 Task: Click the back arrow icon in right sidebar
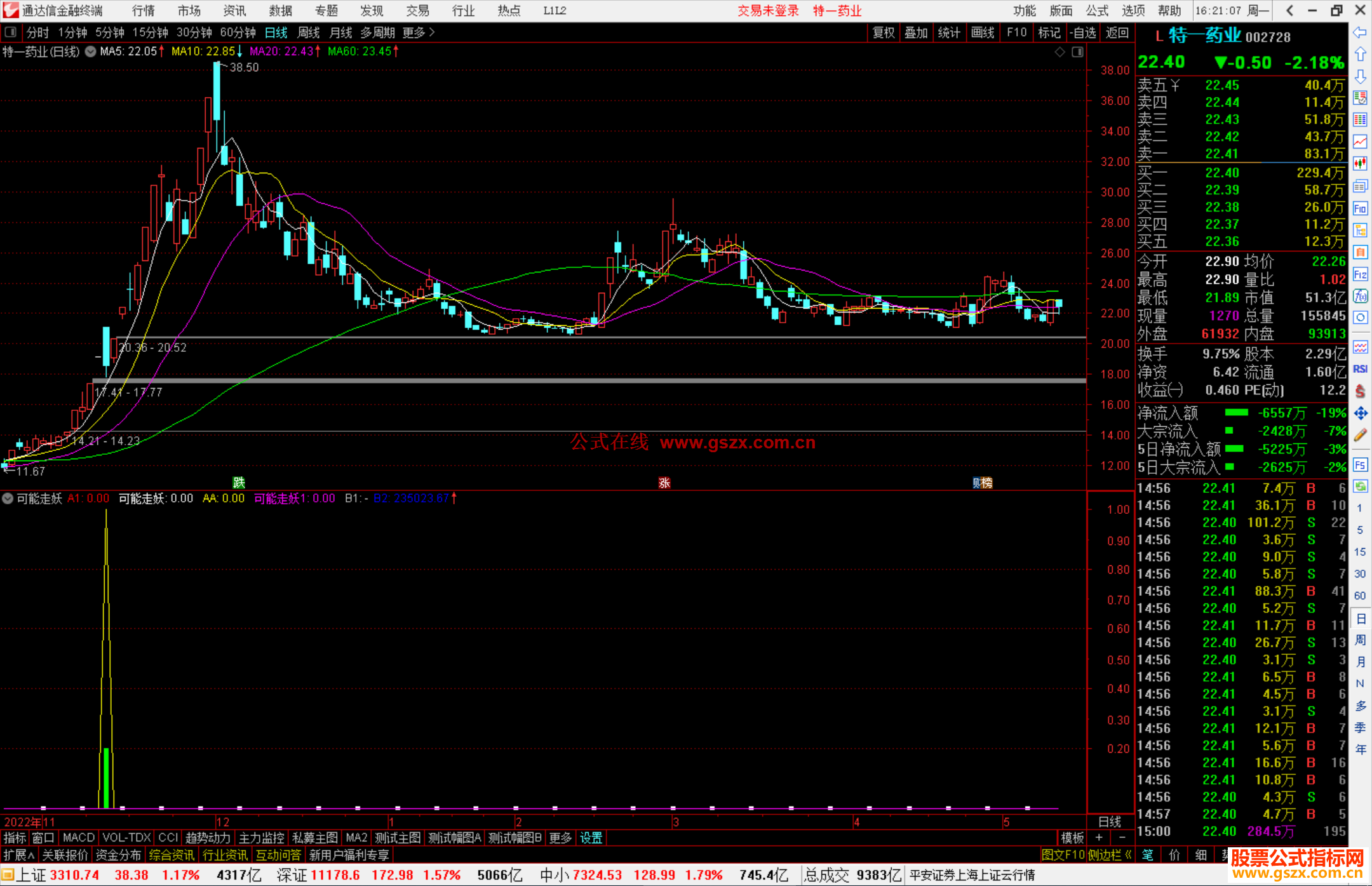tap(1360, 32)
